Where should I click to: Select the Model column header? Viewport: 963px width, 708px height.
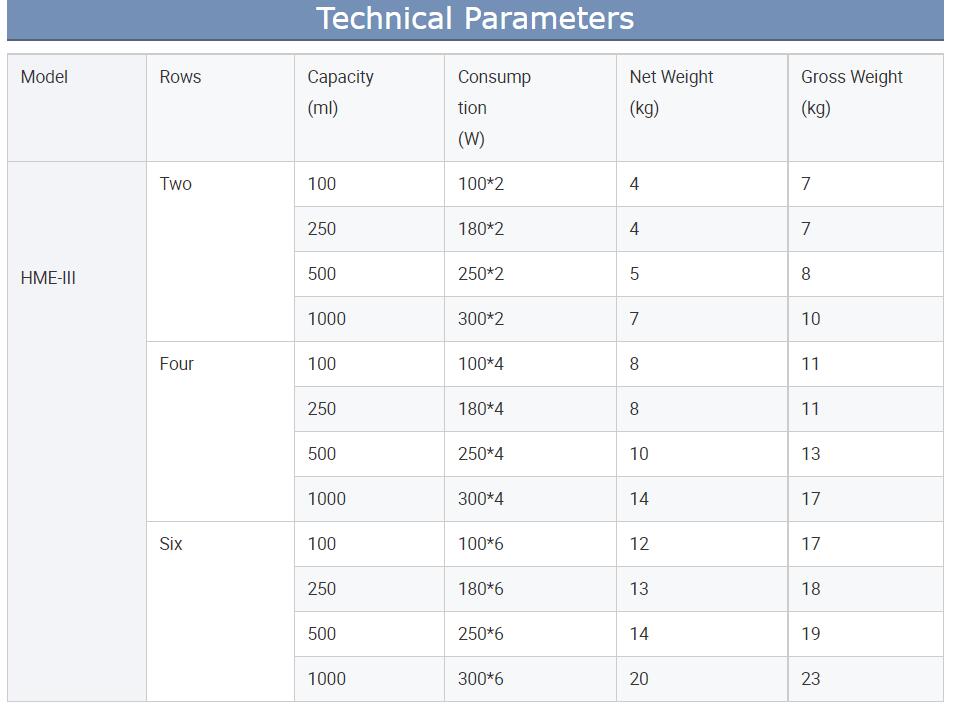click(45, 77)
